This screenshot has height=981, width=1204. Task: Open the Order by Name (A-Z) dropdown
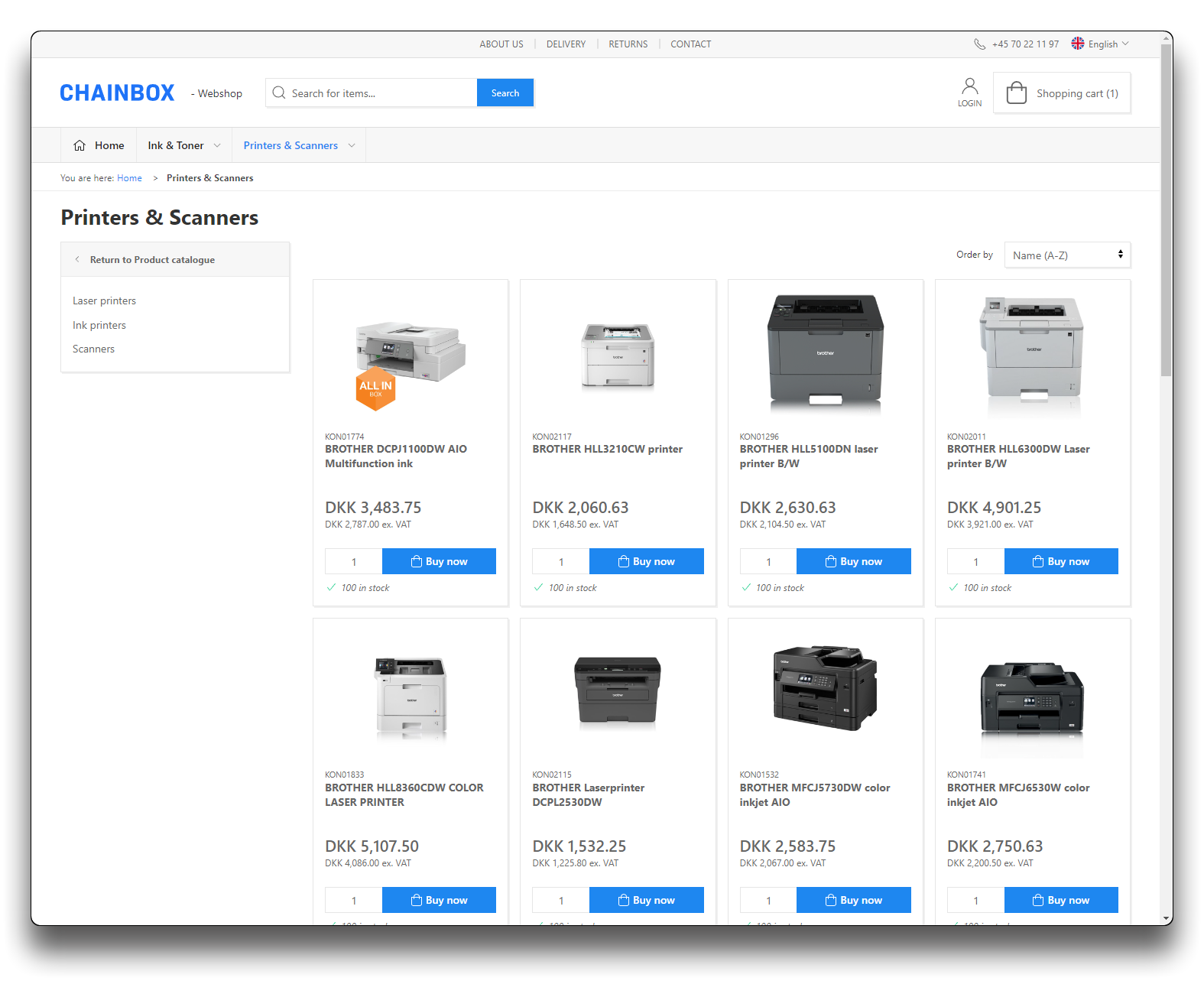[1066, 255]
